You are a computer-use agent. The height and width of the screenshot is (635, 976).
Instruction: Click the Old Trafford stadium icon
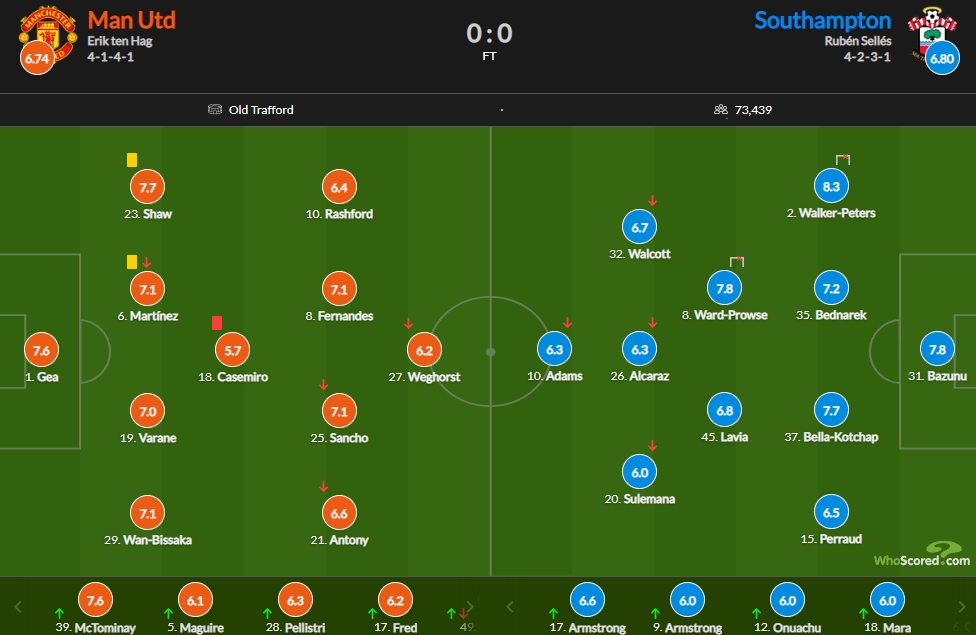coord(215,109)
